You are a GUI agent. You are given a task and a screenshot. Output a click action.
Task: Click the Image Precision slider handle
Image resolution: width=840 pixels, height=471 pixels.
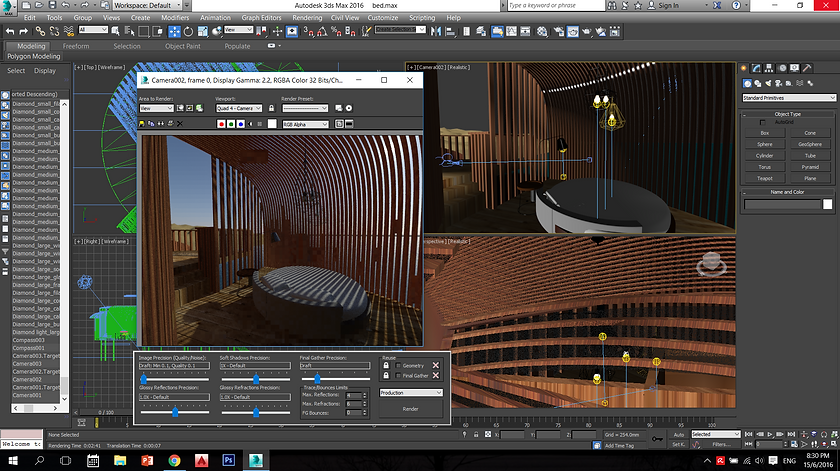144,379
